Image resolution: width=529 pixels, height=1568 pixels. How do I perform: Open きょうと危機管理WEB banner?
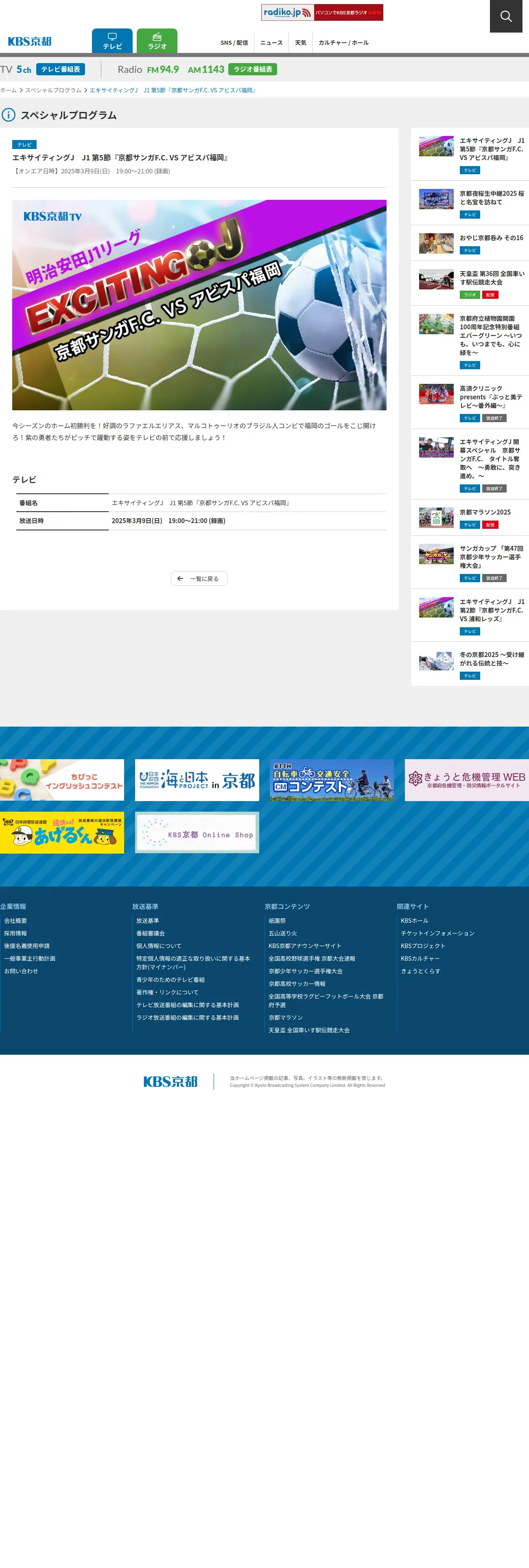pos(467,780)
